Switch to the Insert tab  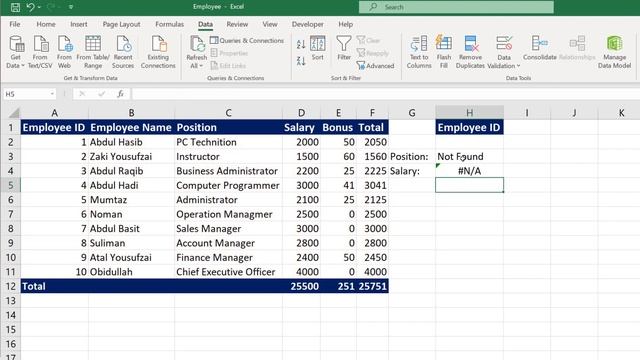(79, 24)
